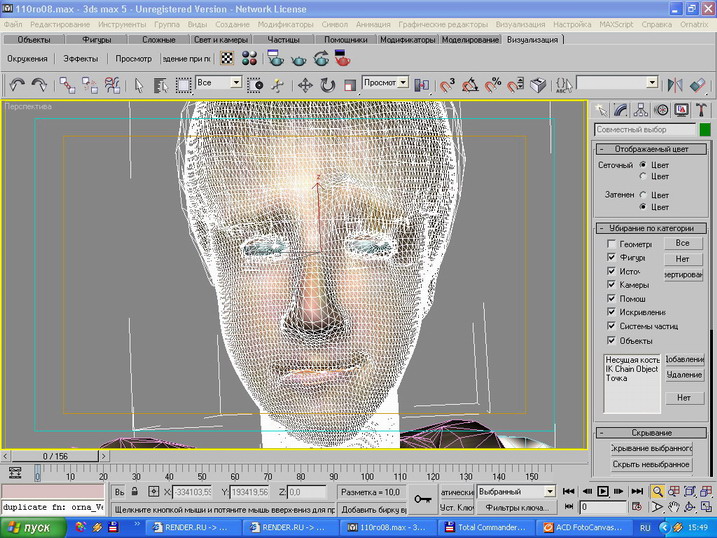Click the Set Key large key icon

tap(424, 499)
